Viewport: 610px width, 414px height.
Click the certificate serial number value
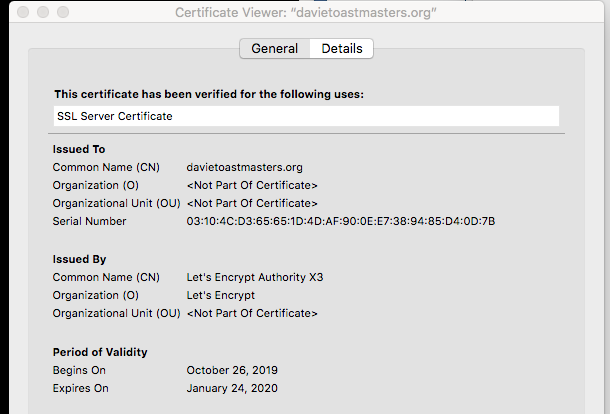click(340, 221)
